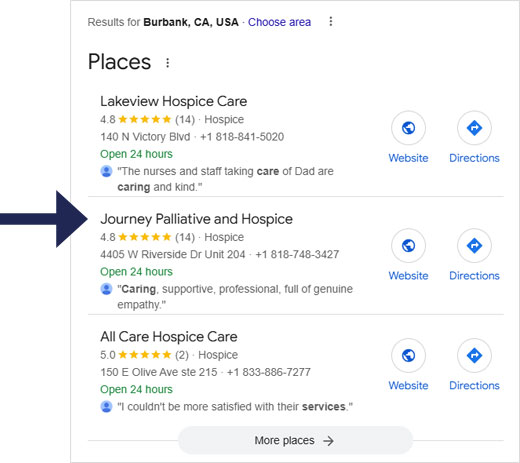520x463 pixels.
Task: Click the reviewer avatar on the All Care review
Action: (x=106, y=407)
